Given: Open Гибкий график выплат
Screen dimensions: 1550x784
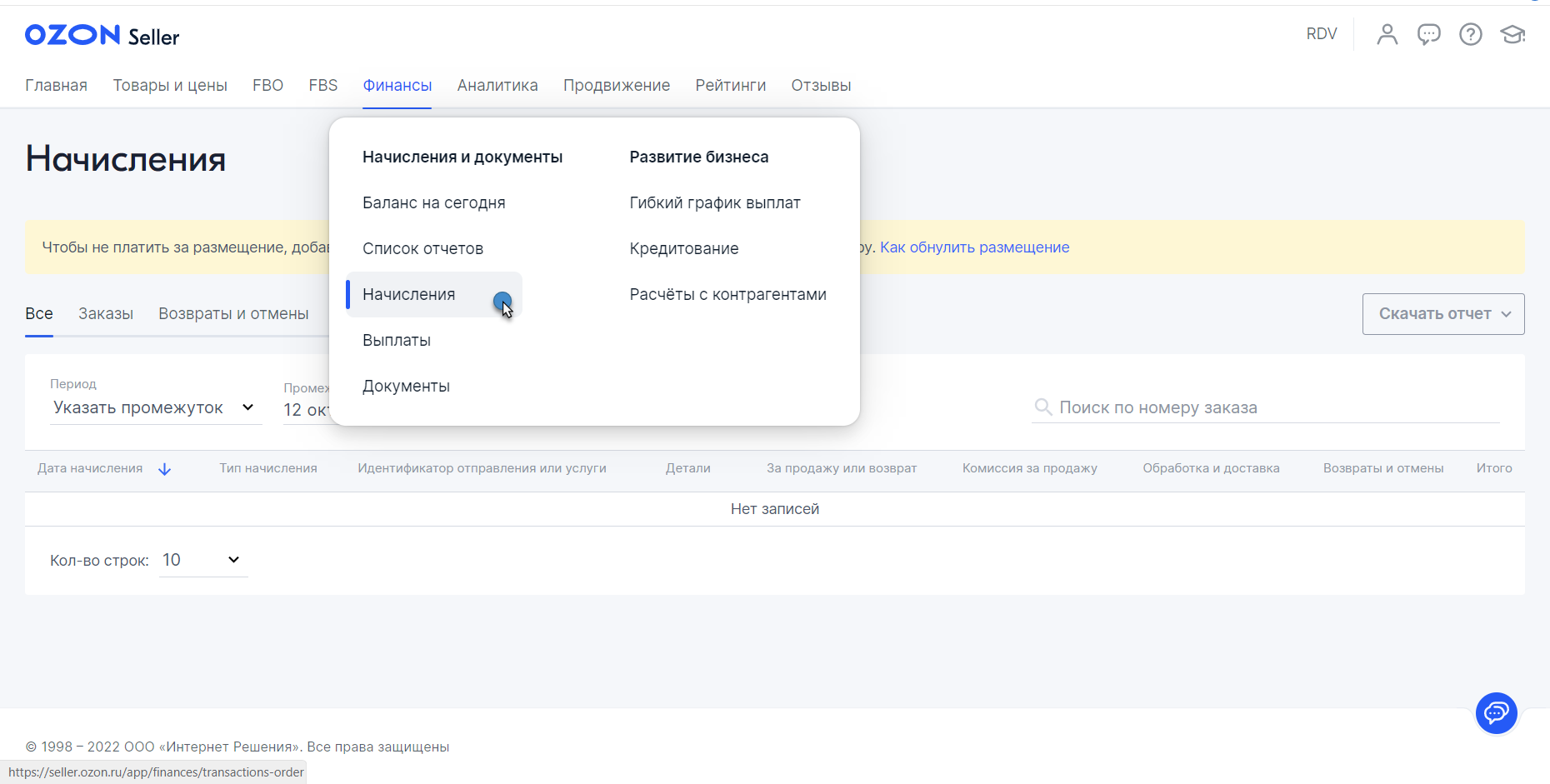Looking at the screenshot, I should tap(714, 202).
